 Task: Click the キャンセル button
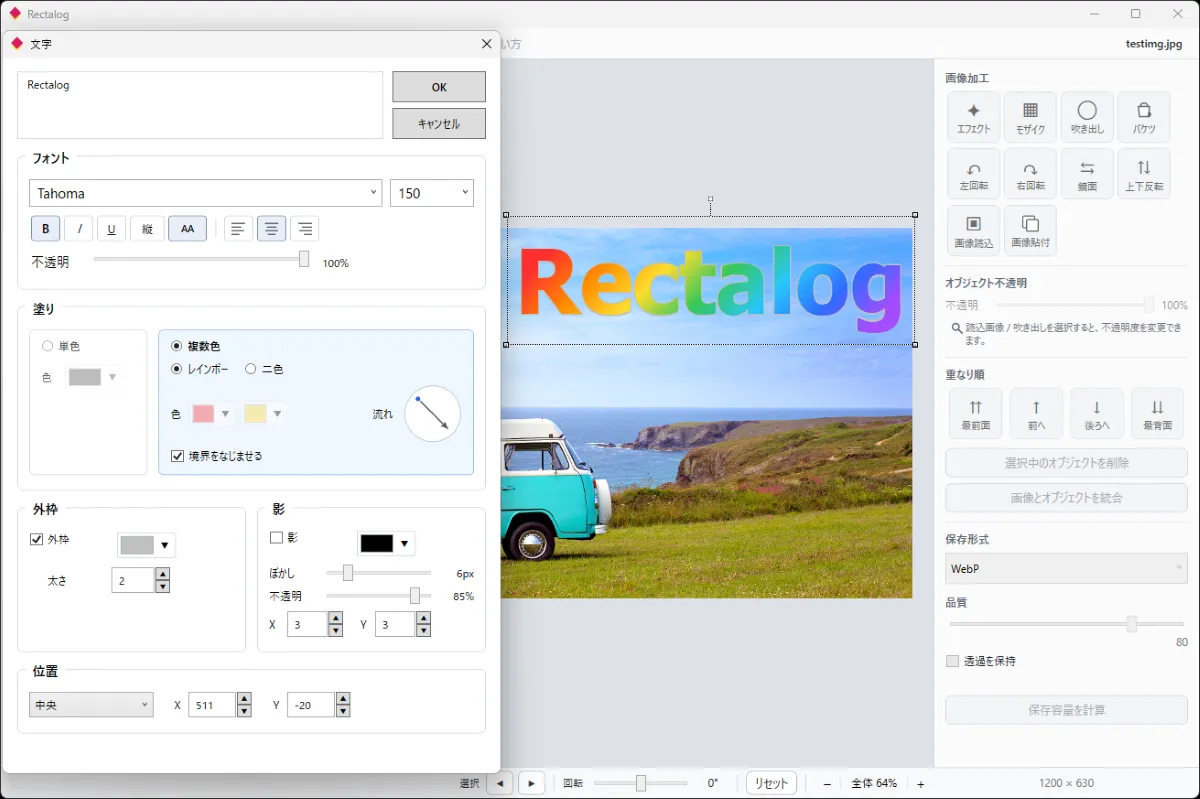439,124
